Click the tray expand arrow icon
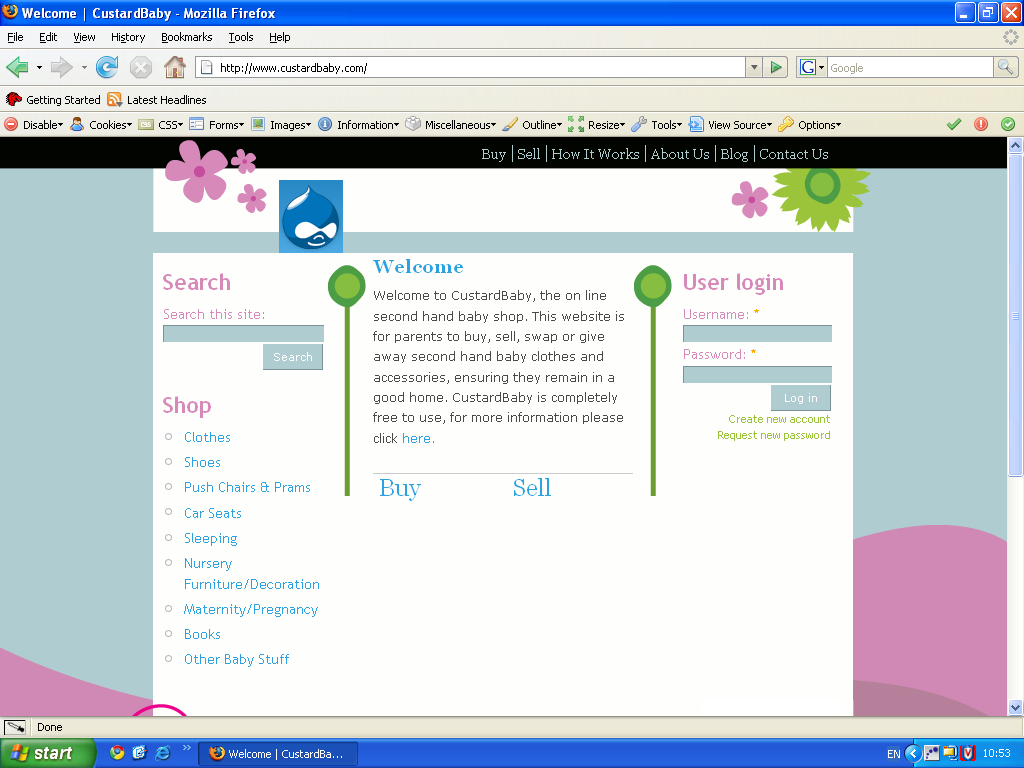 click(x=913, y=754)
